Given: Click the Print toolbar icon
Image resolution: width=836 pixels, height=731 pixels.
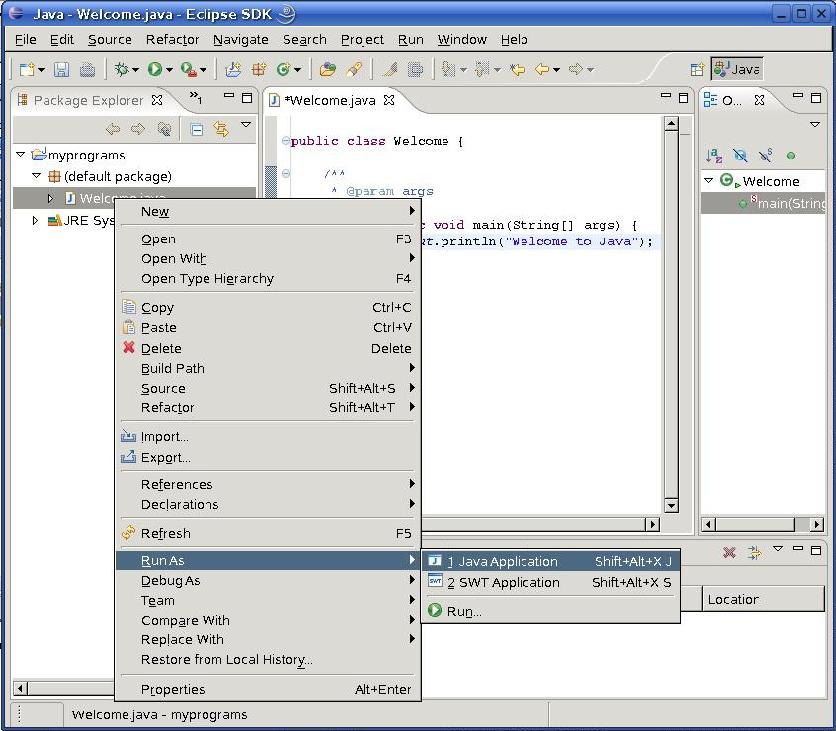Looking at the screenshot, I should tap(87, 69).
